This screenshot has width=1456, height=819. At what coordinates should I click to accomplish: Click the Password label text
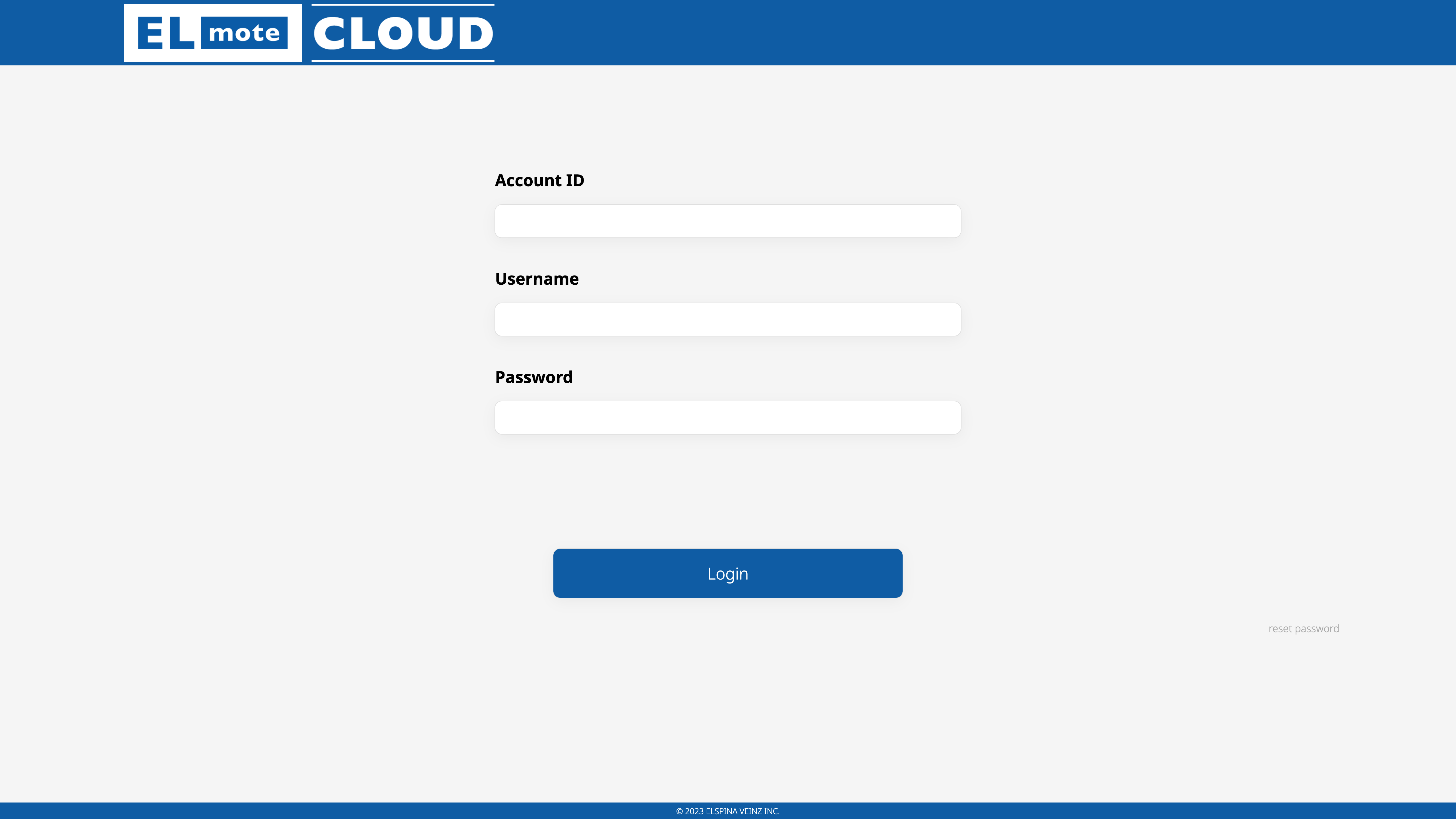(533, 377)
